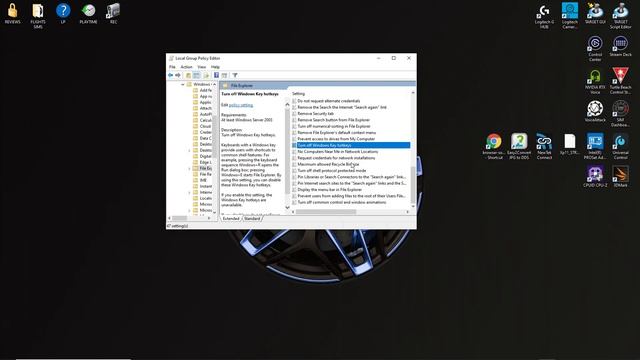Select 'Do not request alternate credentials' policy
The image size is (640, 360).
329,101
